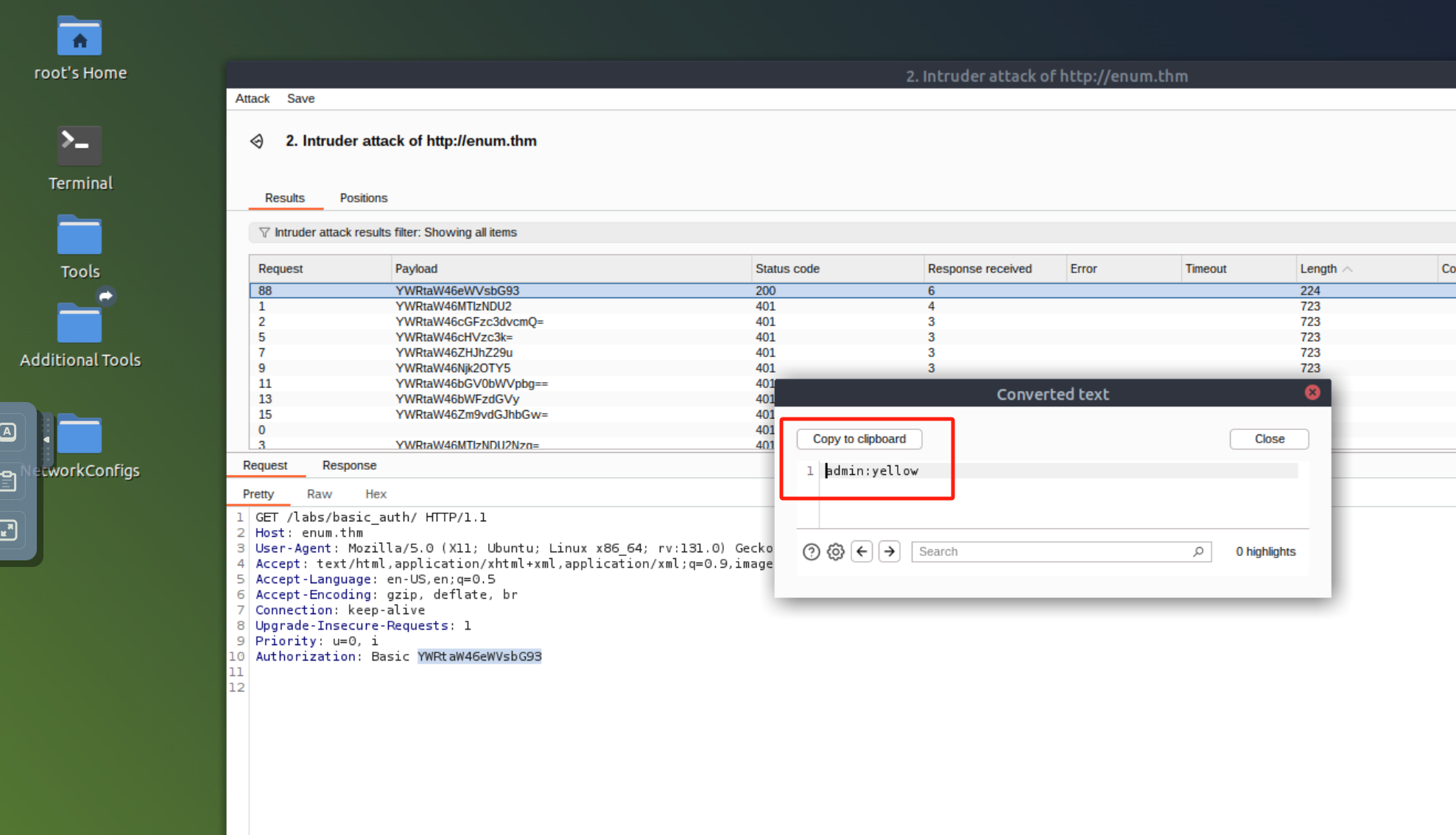
Task: Click the filter funnel icon
Action: [x=264, y=233]
